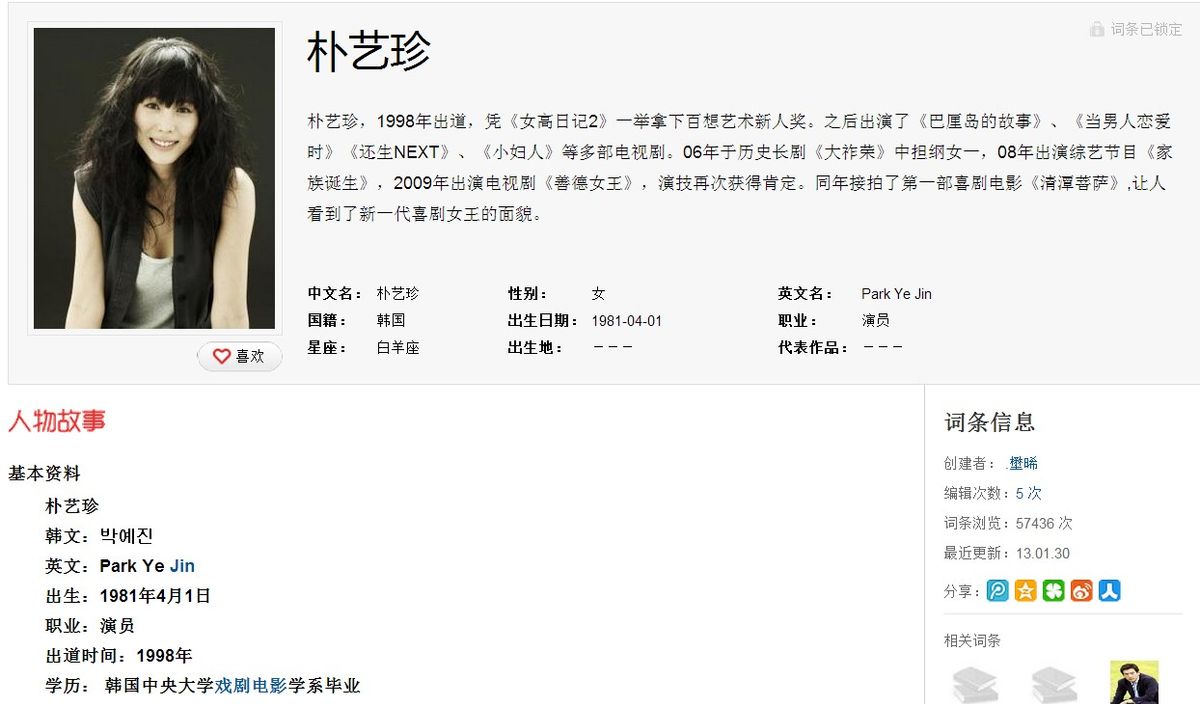1200x704 pixels.
Task: Open the 电影 link in 学历 line
Action: (x=269, y=686)
